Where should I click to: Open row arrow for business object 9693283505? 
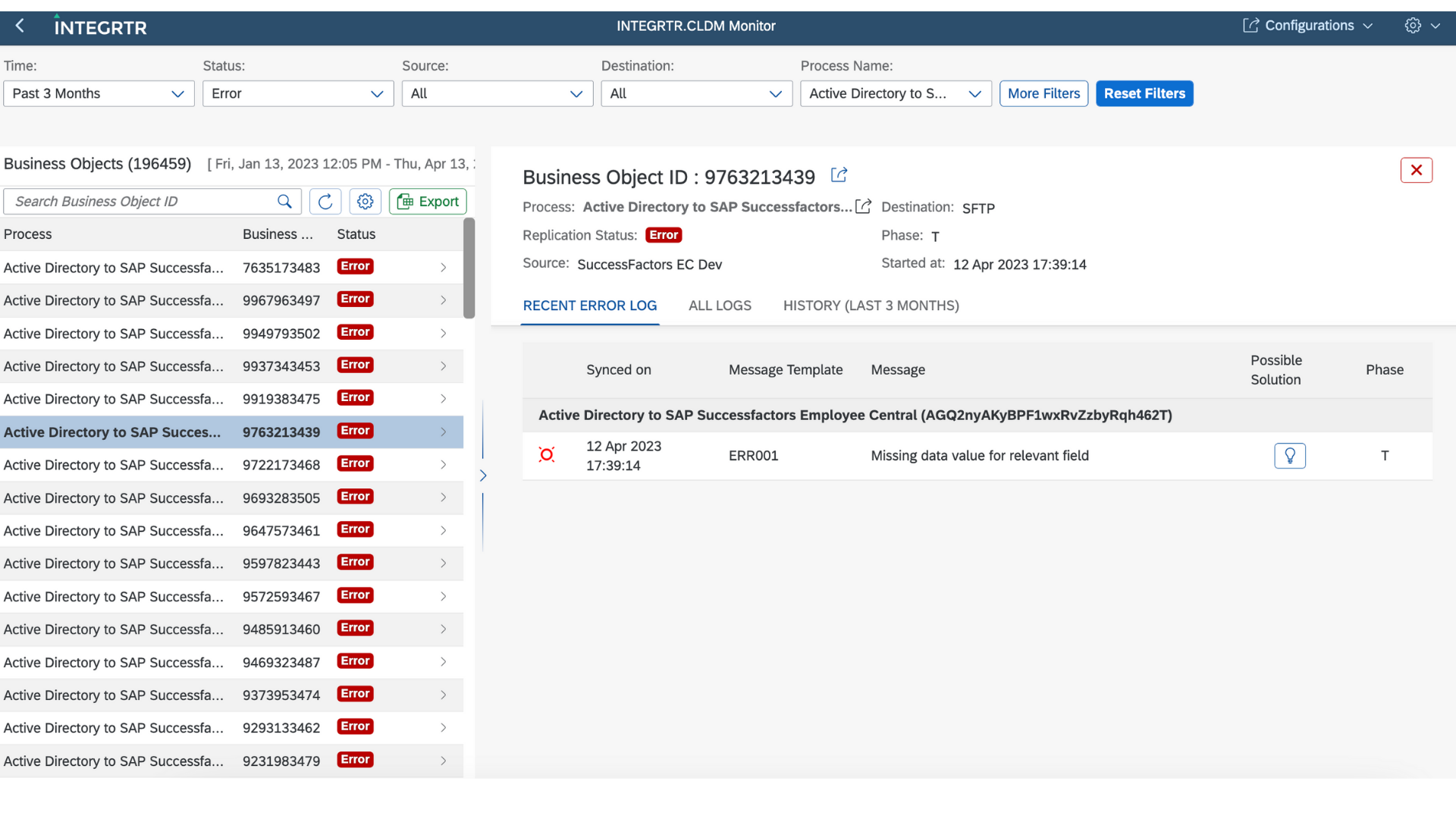click(x=444, y=497)
